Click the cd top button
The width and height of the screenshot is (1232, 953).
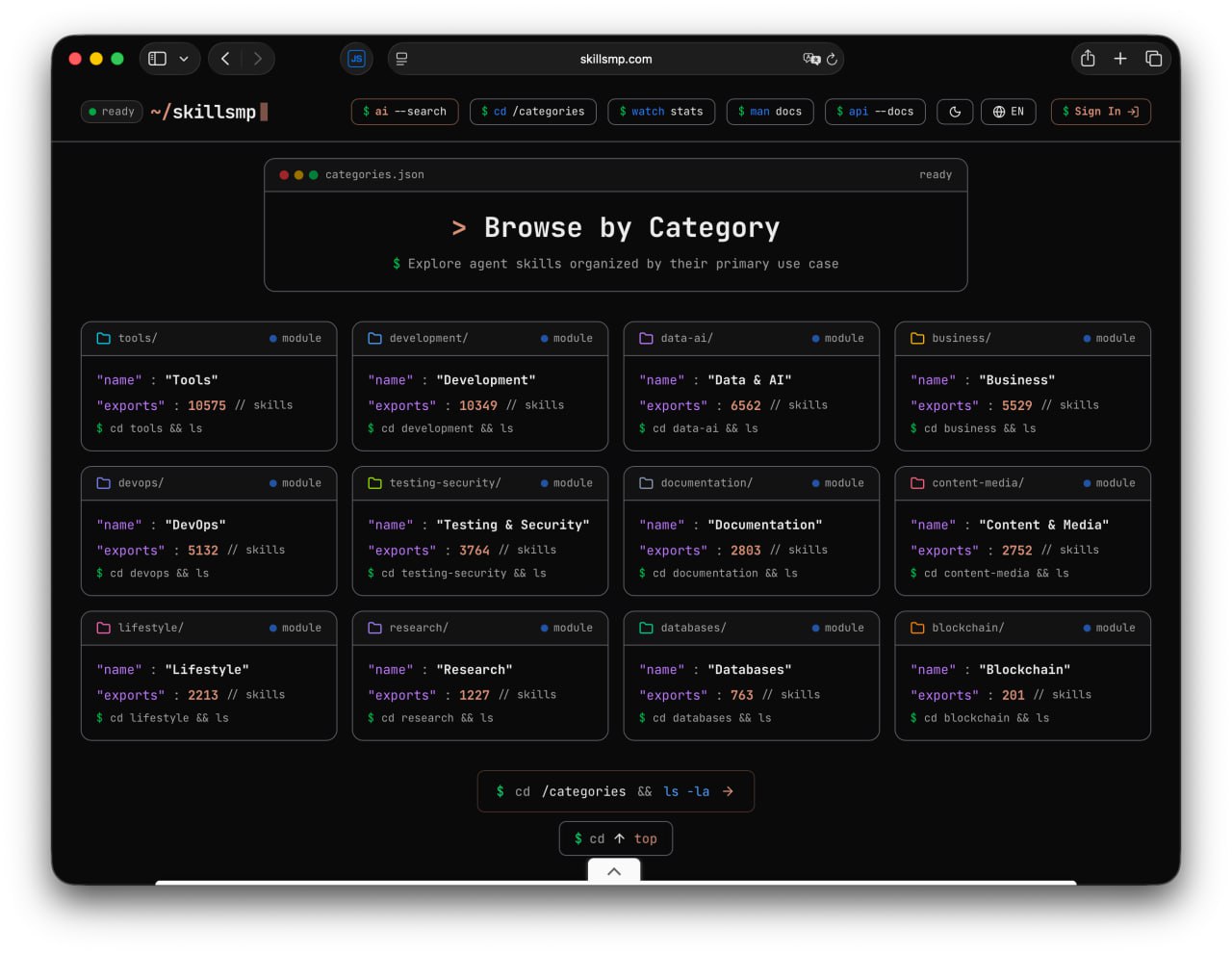(x=616, y=838)
